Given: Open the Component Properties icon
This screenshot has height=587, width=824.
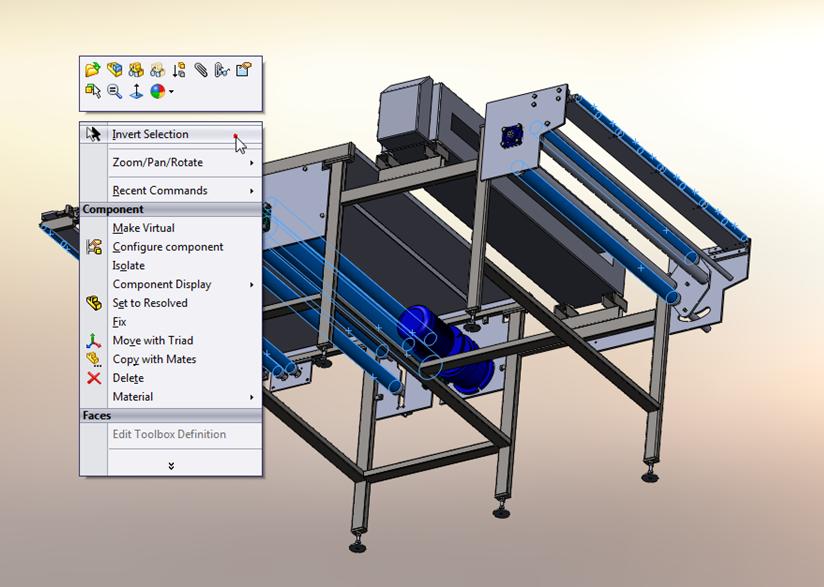Looking at the screenshot, I should tap(244, 68).
